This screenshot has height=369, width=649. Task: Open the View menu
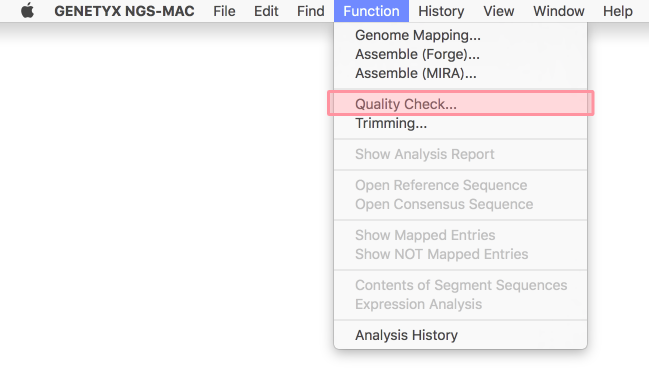pos(498,11)
